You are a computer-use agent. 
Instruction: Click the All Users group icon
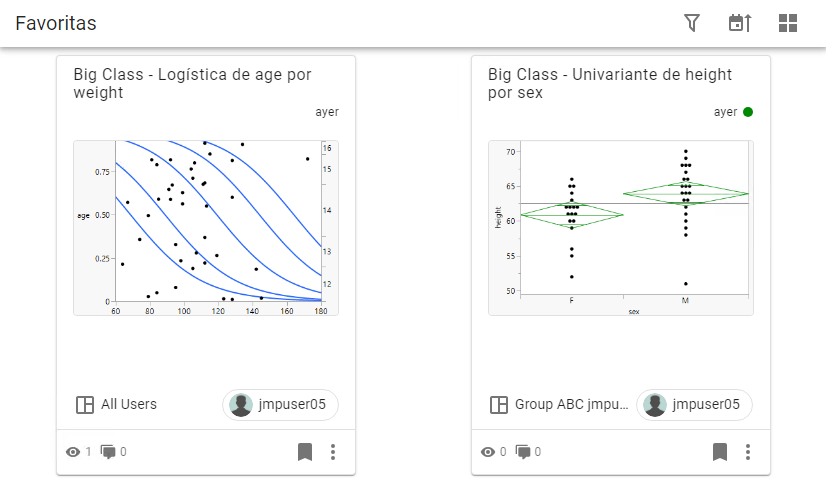pos(85,405)
